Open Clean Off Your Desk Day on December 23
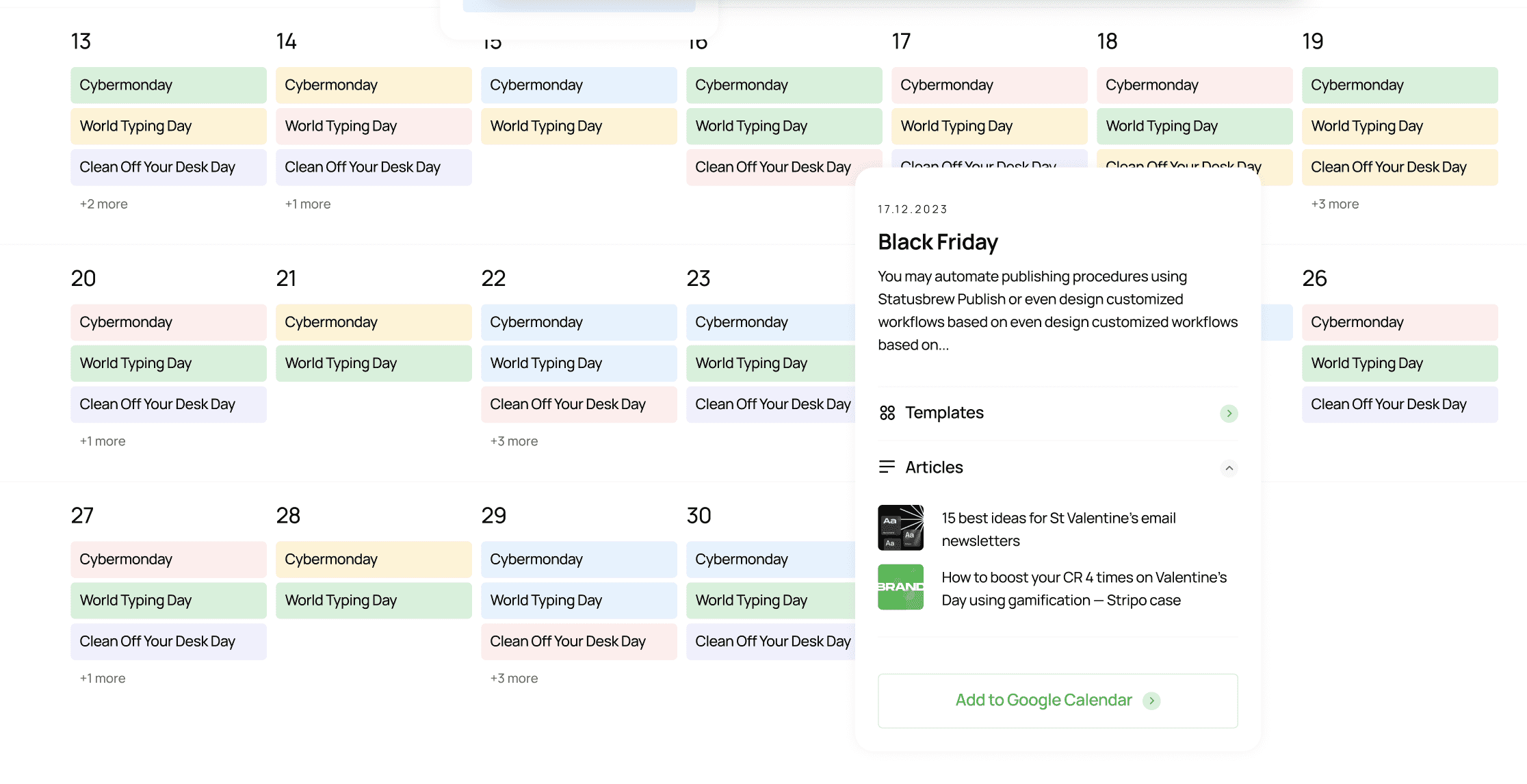Viewport: 1527px width, 784px height. click(x=772, y=404)
